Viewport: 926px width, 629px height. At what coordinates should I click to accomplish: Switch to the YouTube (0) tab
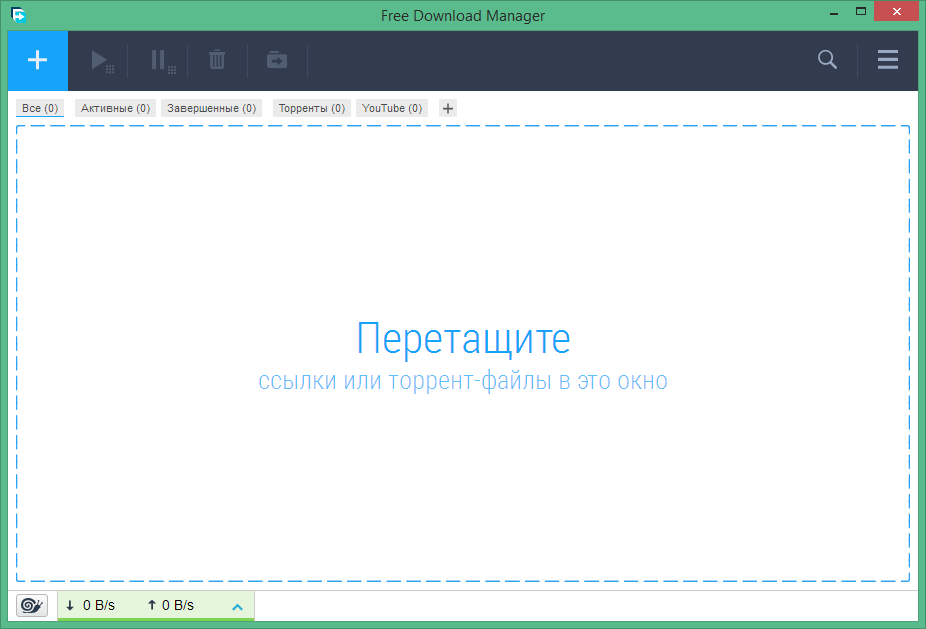(x=391, y=107)
